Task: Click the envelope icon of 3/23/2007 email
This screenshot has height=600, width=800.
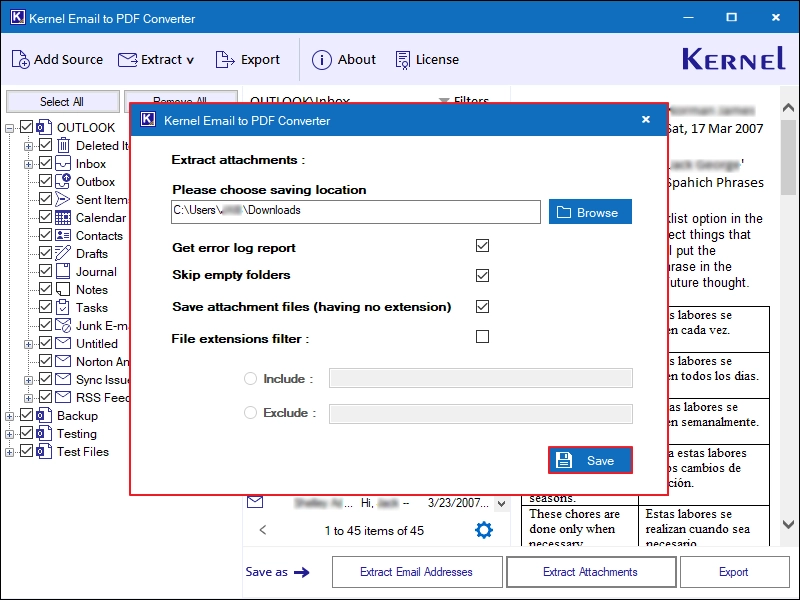Action: pyautogui.click(x=255, y=502)
